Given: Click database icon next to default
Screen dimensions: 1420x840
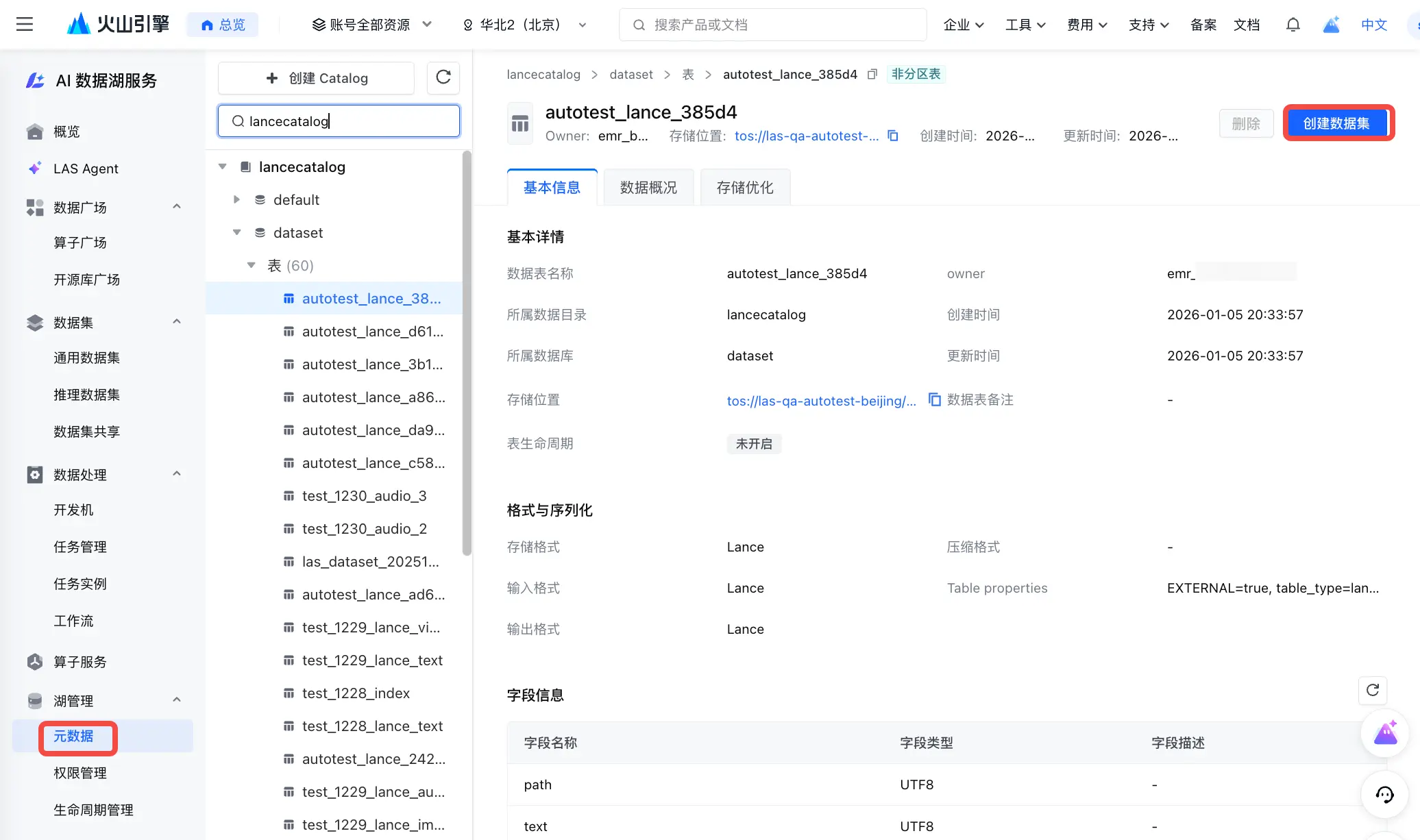Looking at the screenshot, I should (260, 200).
